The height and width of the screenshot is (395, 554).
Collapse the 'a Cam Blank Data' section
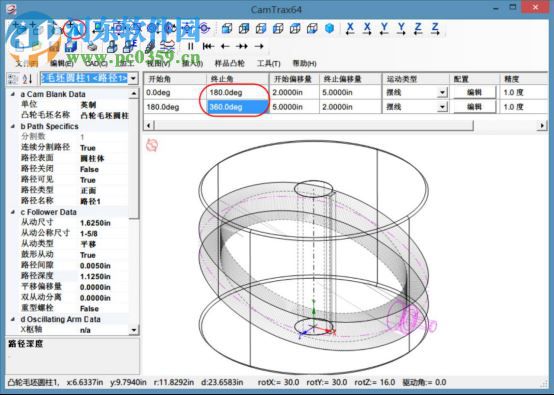(x=13, y=94)
